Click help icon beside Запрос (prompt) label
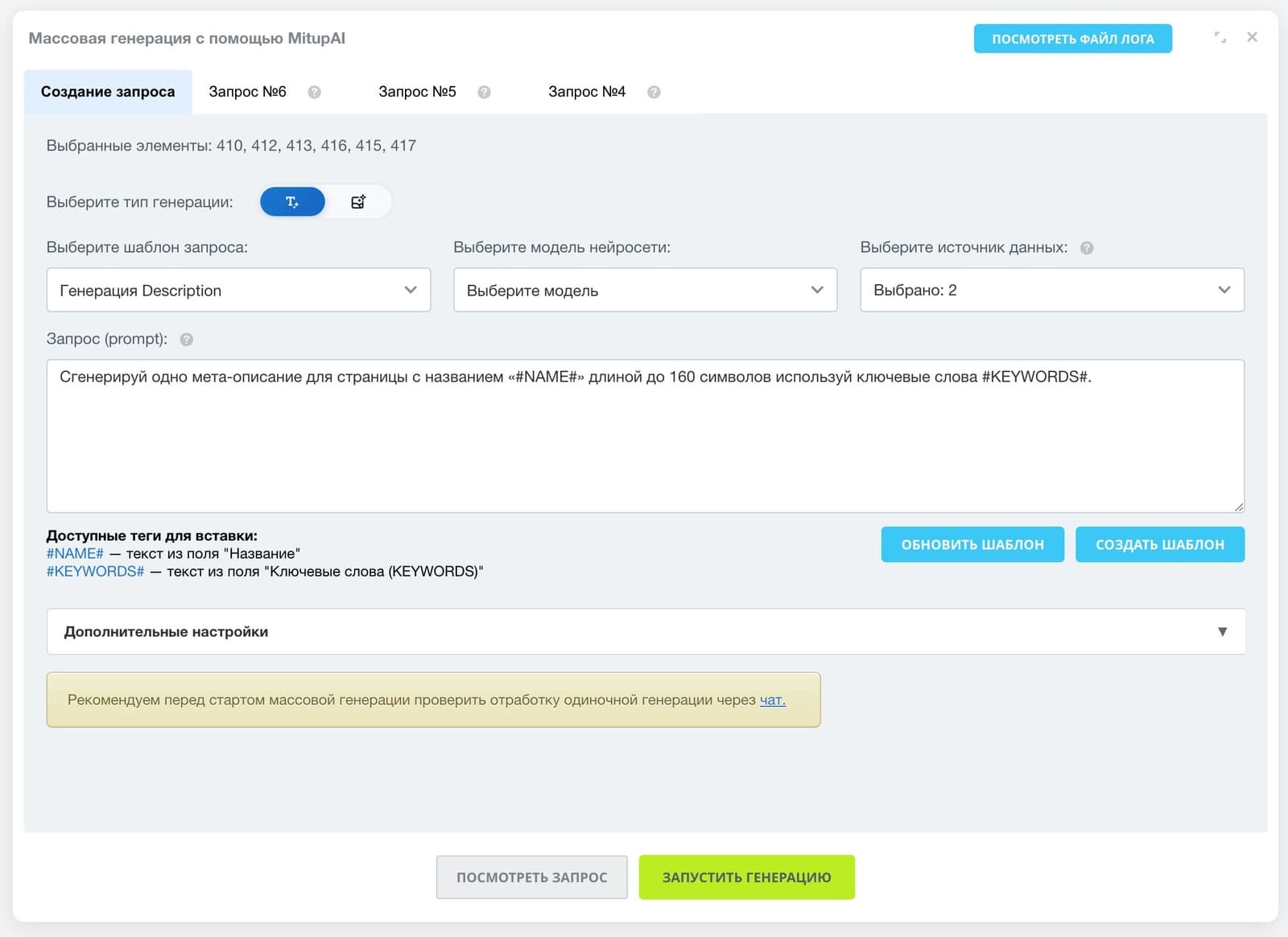 (x=187, y=340)
